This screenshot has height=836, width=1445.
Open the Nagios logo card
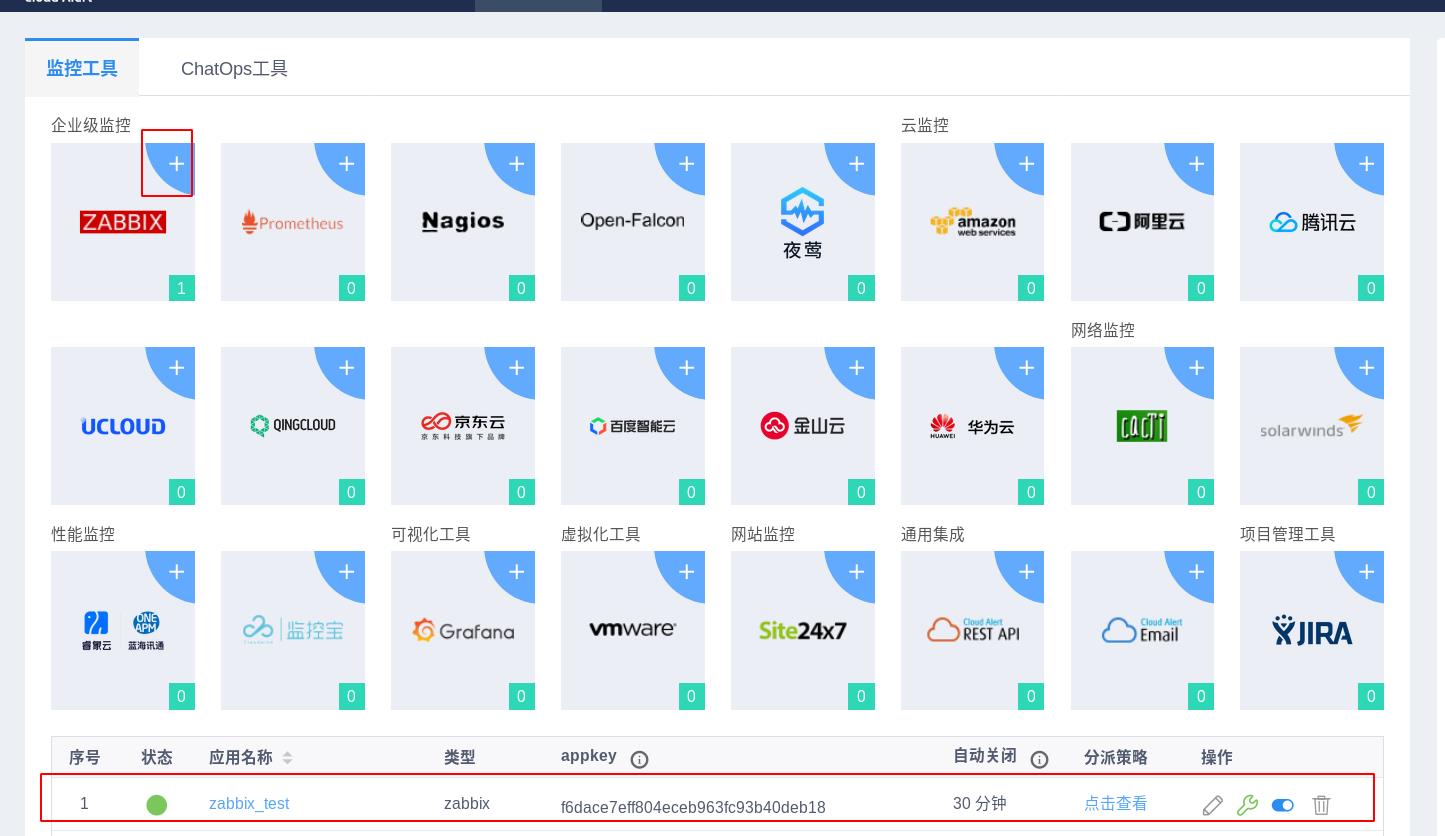coord(463,221)
